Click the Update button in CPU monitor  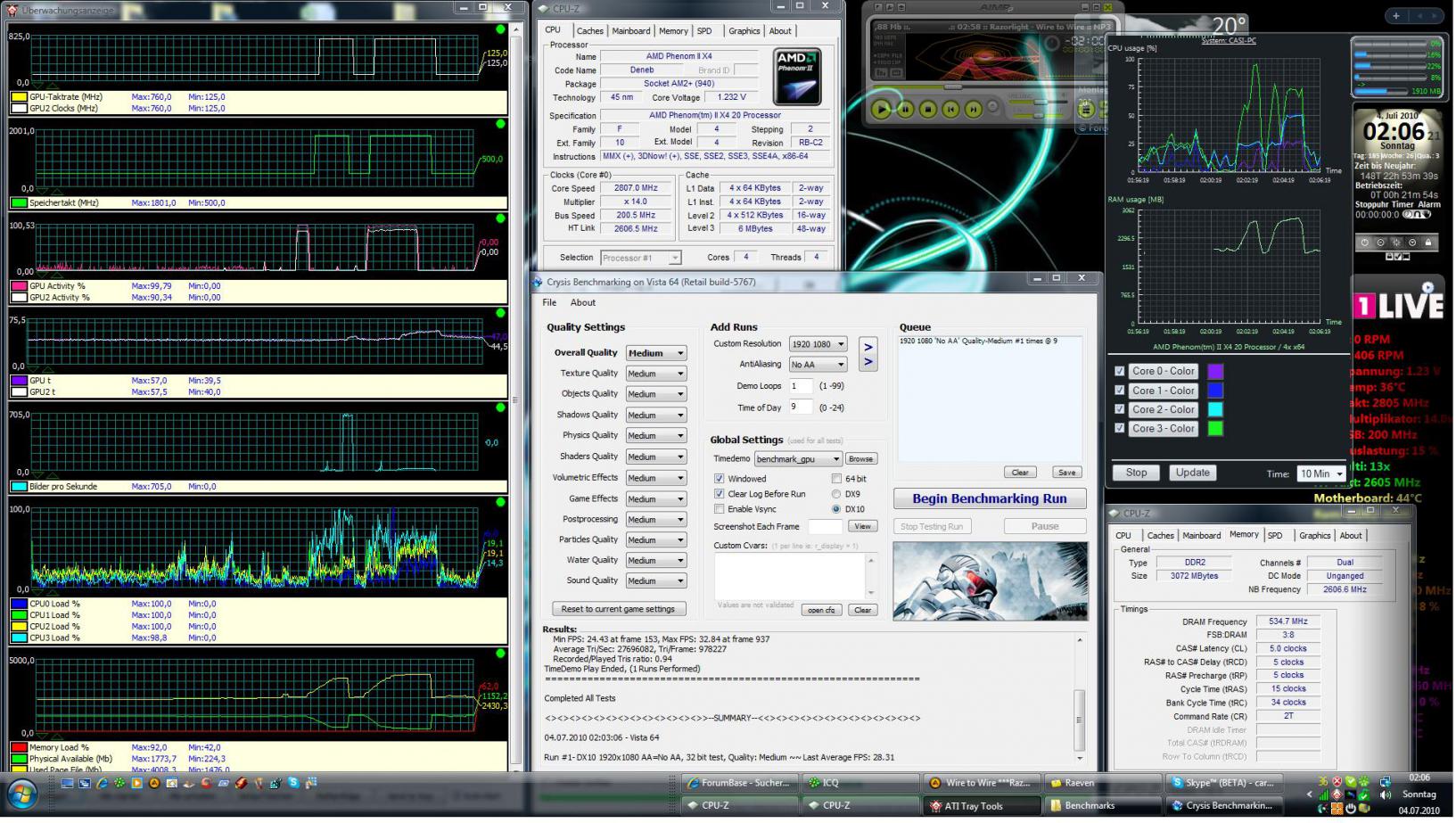click(1192, 473)
